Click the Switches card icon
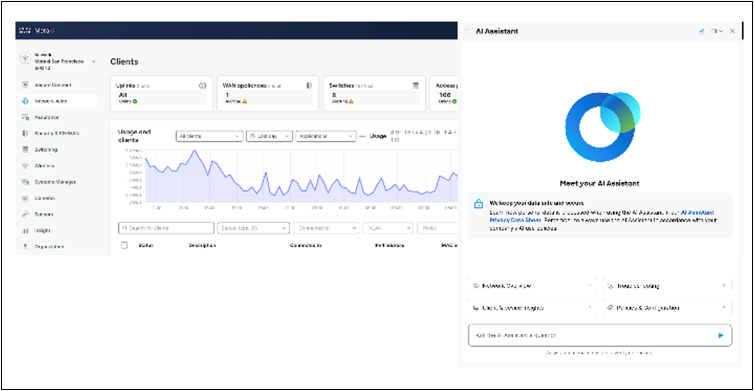Viewport: 754px width, 391px height. click(x=416, y=85)
